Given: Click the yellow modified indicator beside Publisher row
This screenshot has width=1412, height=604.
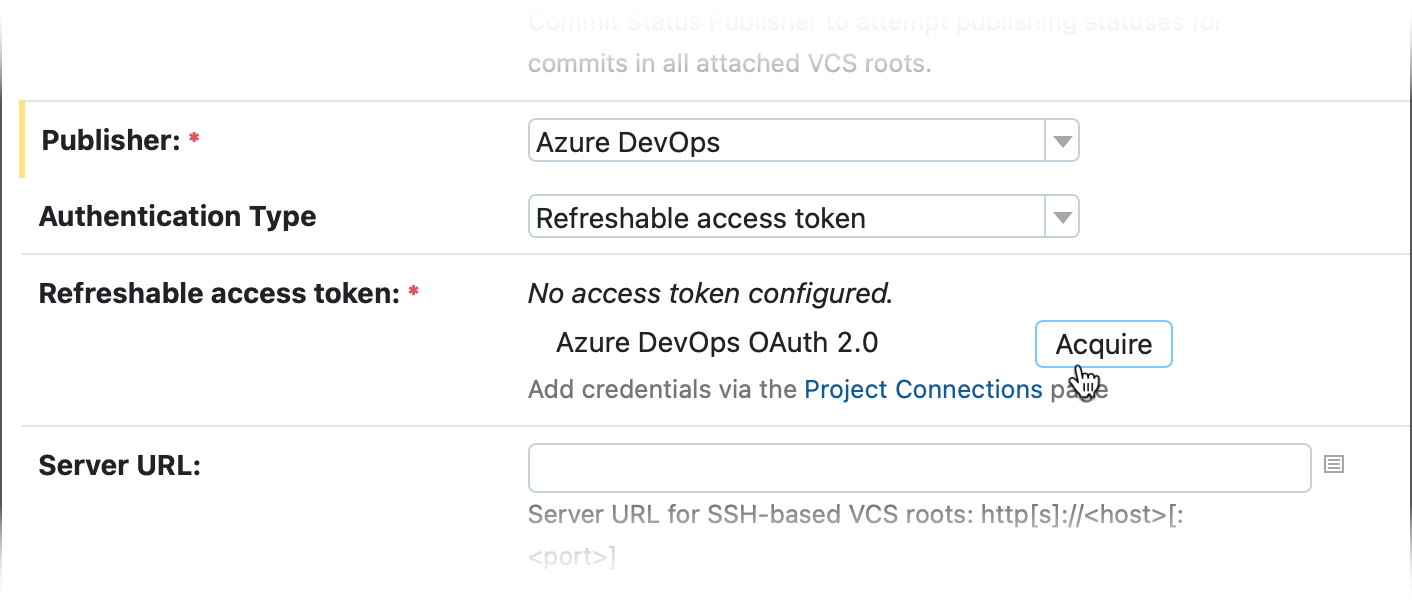Looking at the screenshot, I should pos(21,140).
